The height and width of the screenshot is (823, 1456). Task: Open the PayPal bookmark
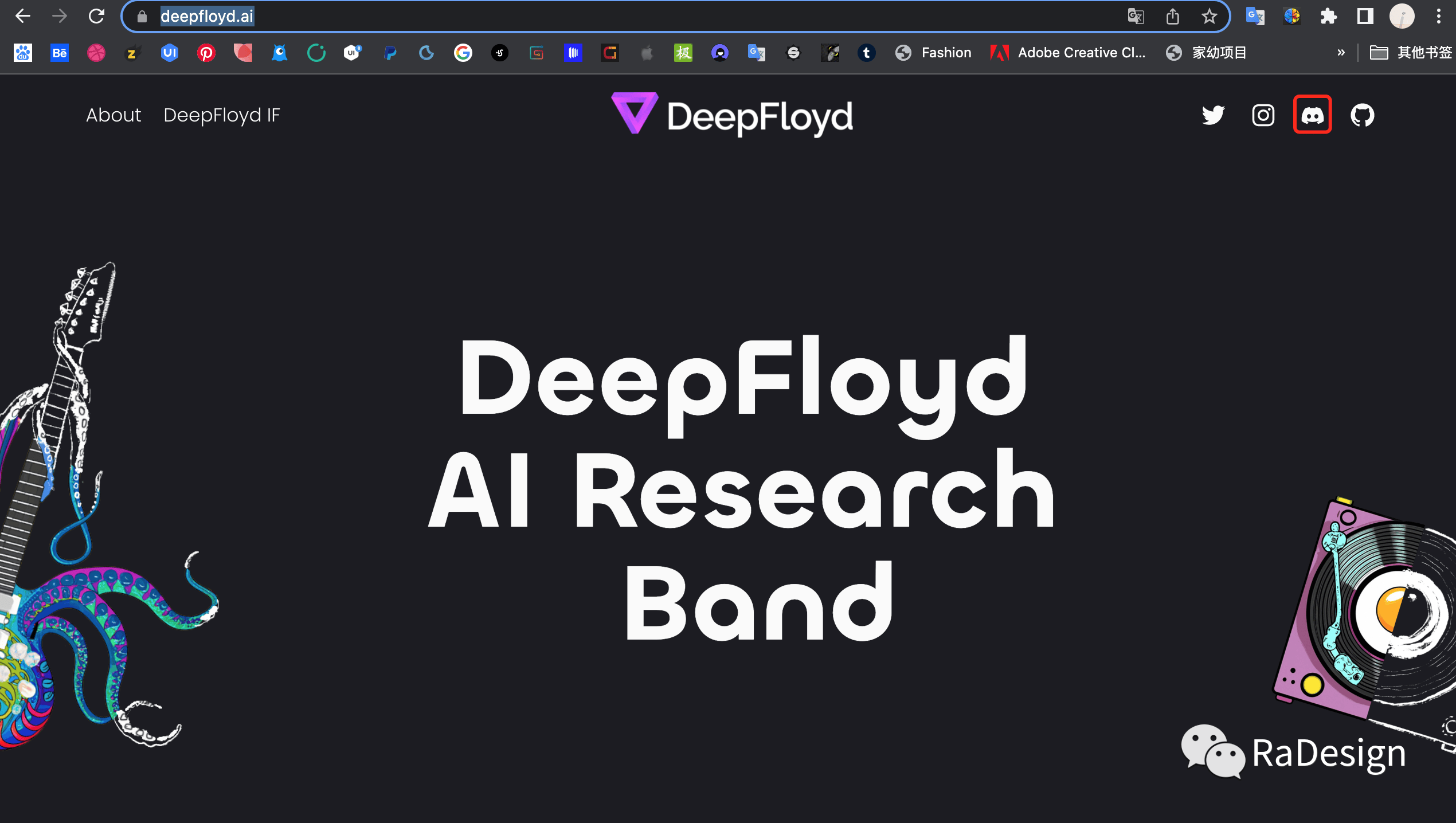point(390,53)
